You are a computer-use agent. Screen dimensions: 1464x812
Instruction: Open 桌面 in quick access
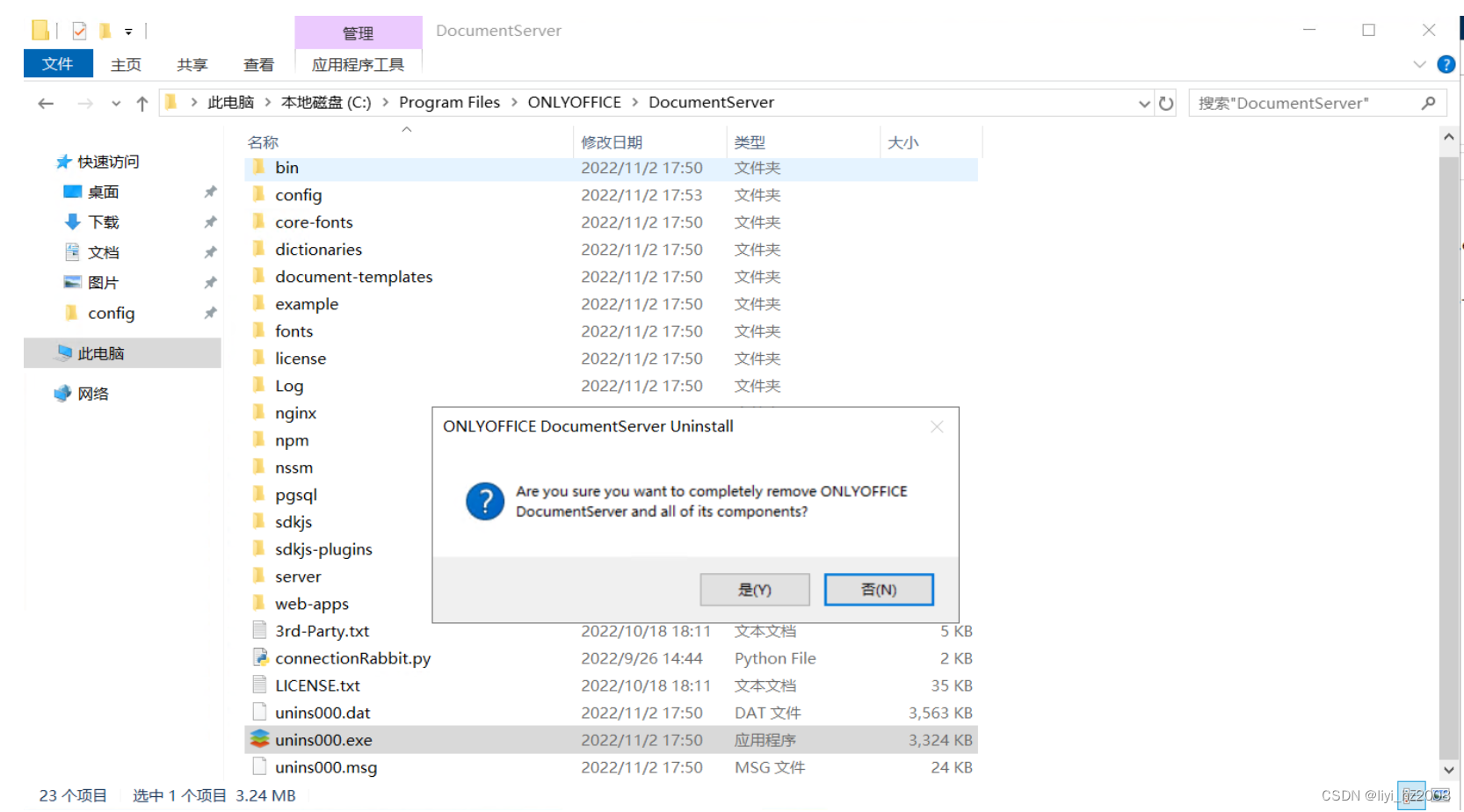(103, 192)
